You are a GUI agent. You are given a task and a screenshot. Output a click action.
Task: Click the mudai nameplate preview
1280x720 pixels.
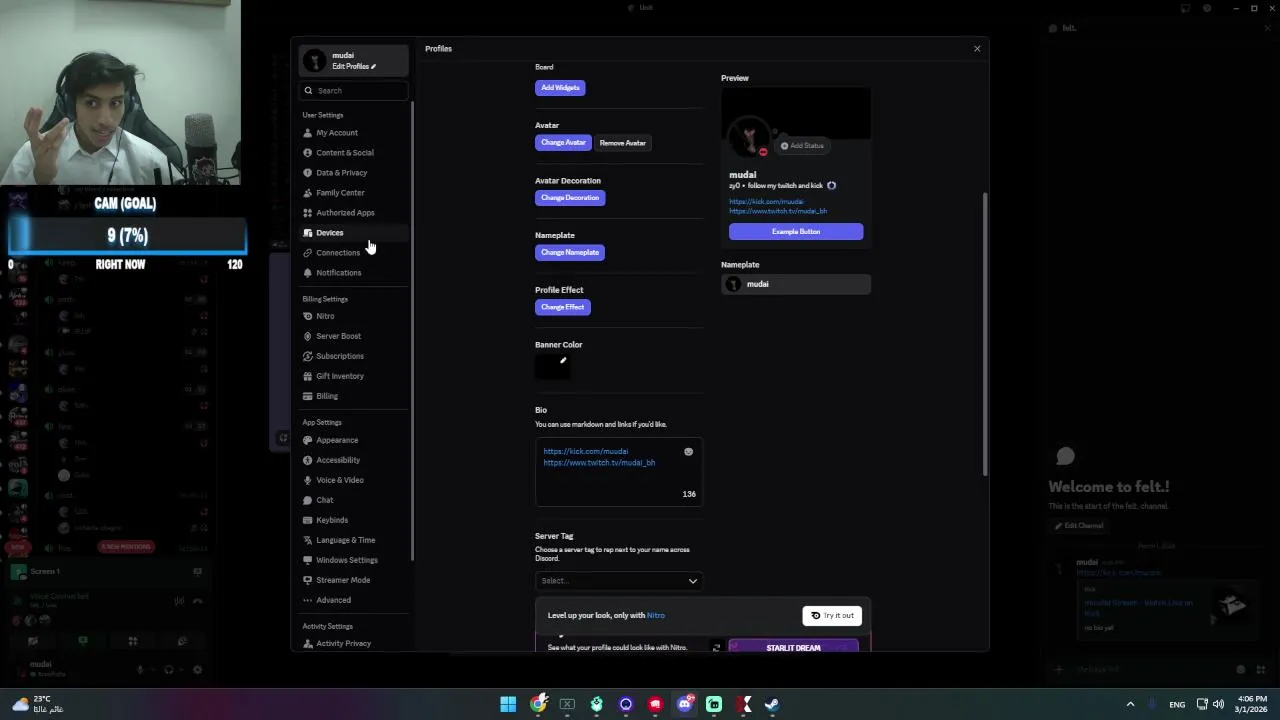coord(796,284)
